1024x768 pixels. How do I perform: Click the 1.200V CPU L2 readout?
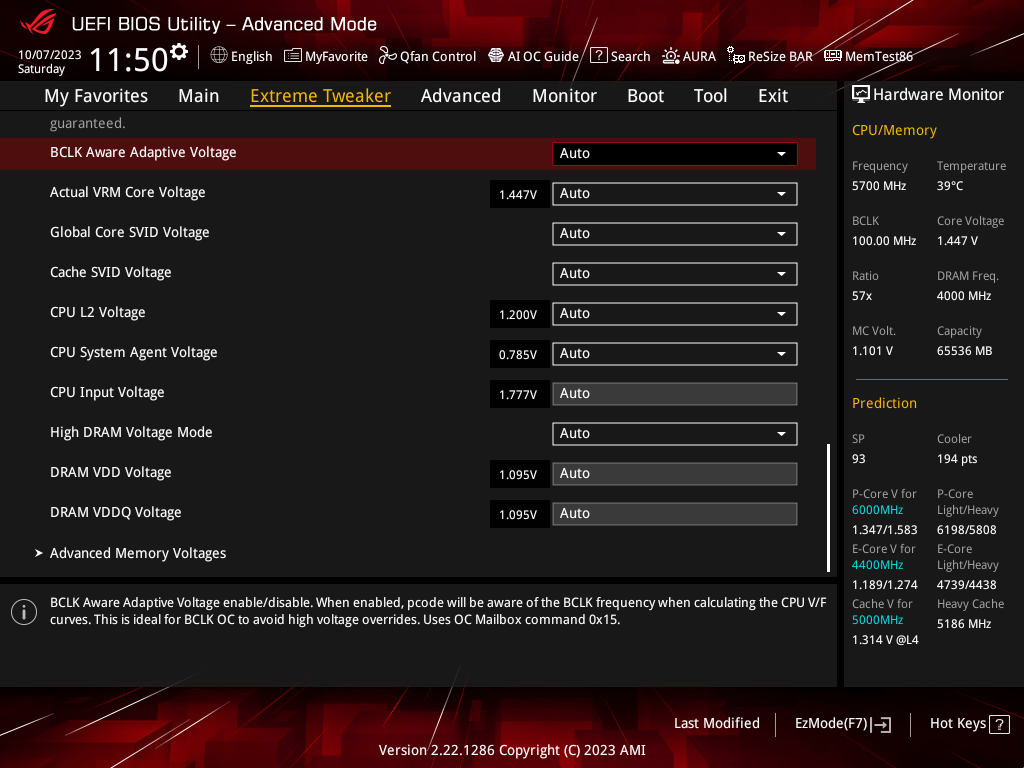[x=519, y=314]
